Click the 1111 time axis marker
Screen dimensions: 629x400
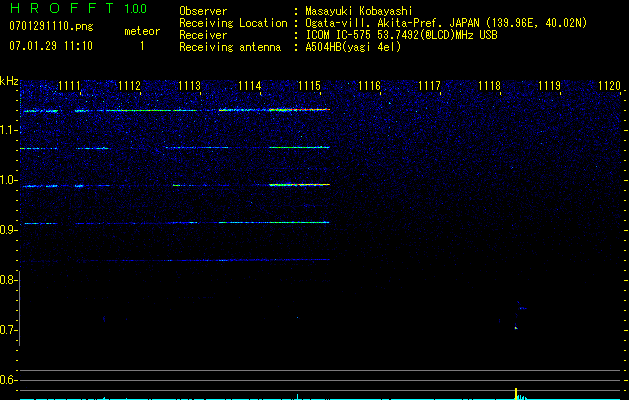(69, 86)
